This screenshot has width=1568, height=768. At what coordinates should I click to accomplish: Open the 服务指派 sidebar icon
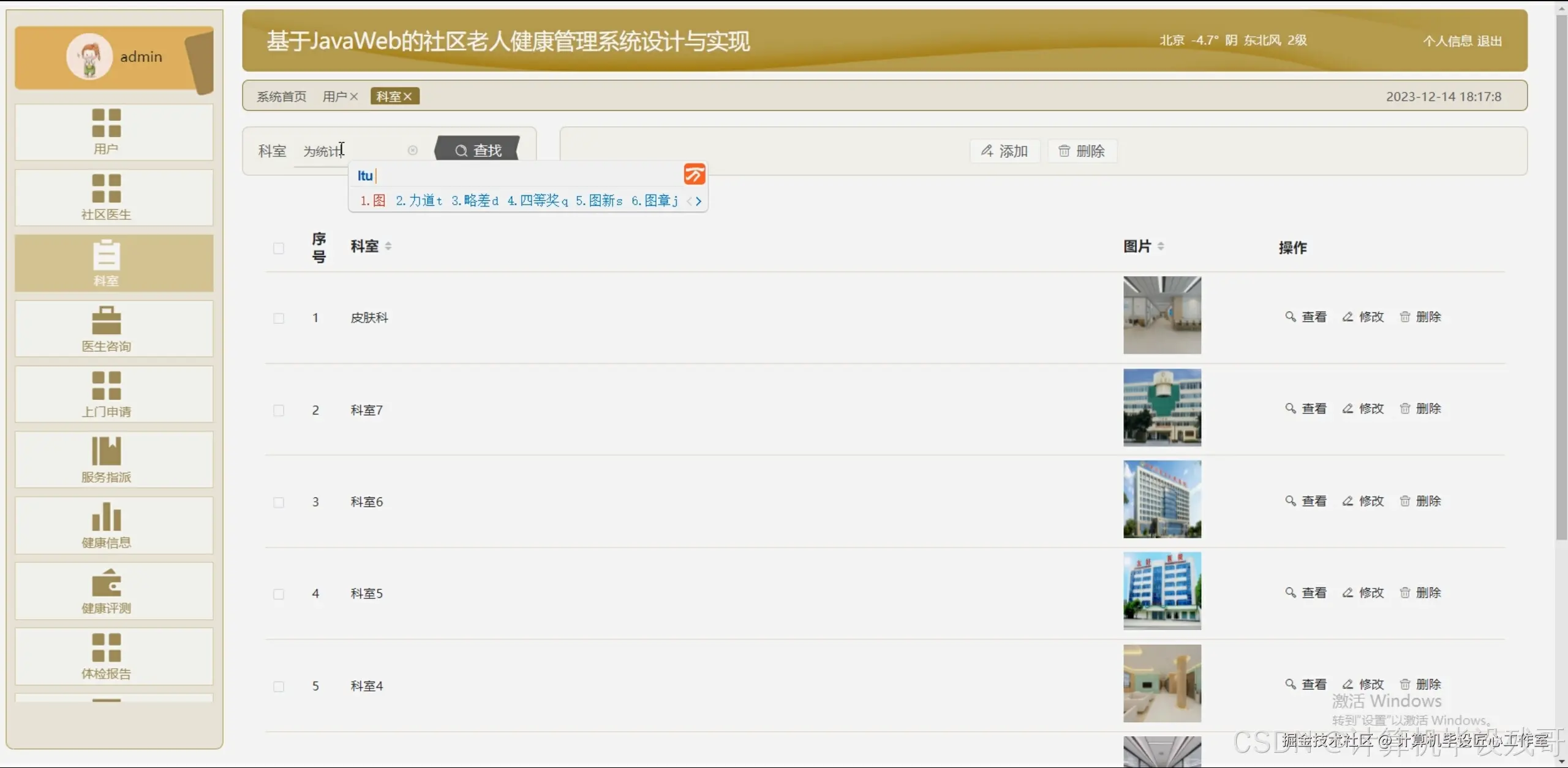pyautogui.click(x=106, y=451)
